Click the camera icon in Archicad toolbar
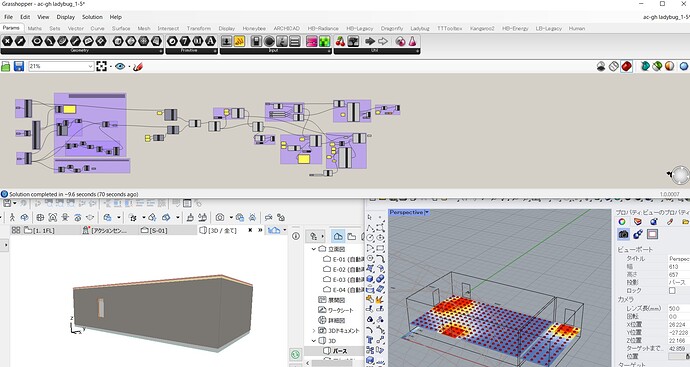Viewport: 690px width, 367px height. 220,217
